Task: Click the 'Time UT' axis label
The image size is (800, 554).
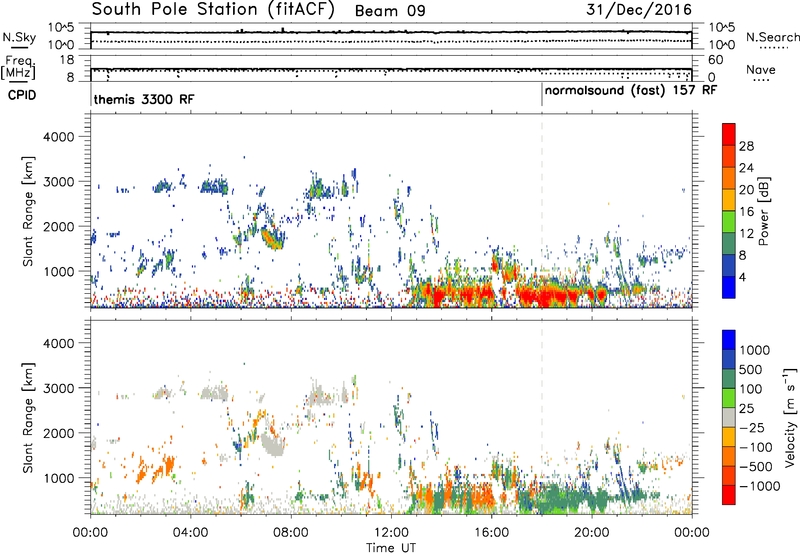Action: click(391, 548)
